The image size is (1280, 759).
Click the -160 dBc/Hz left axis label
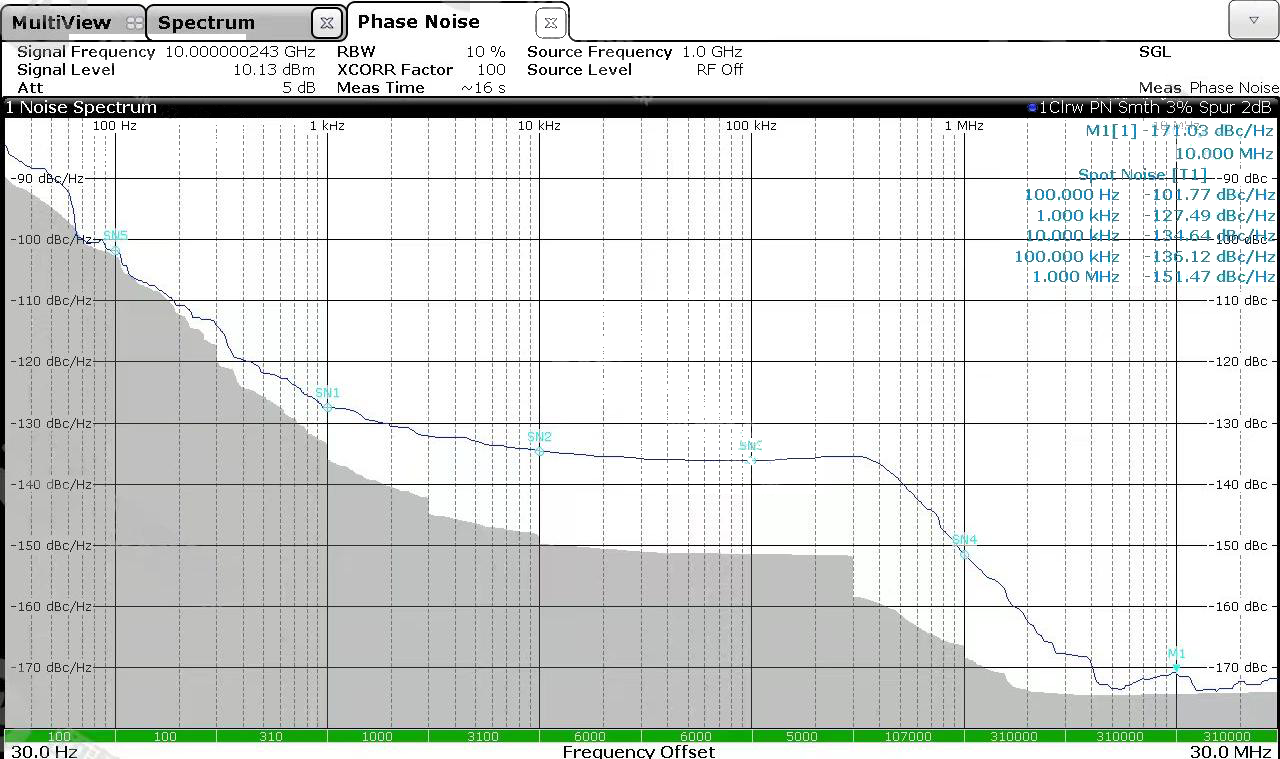[x=51, y=606]
